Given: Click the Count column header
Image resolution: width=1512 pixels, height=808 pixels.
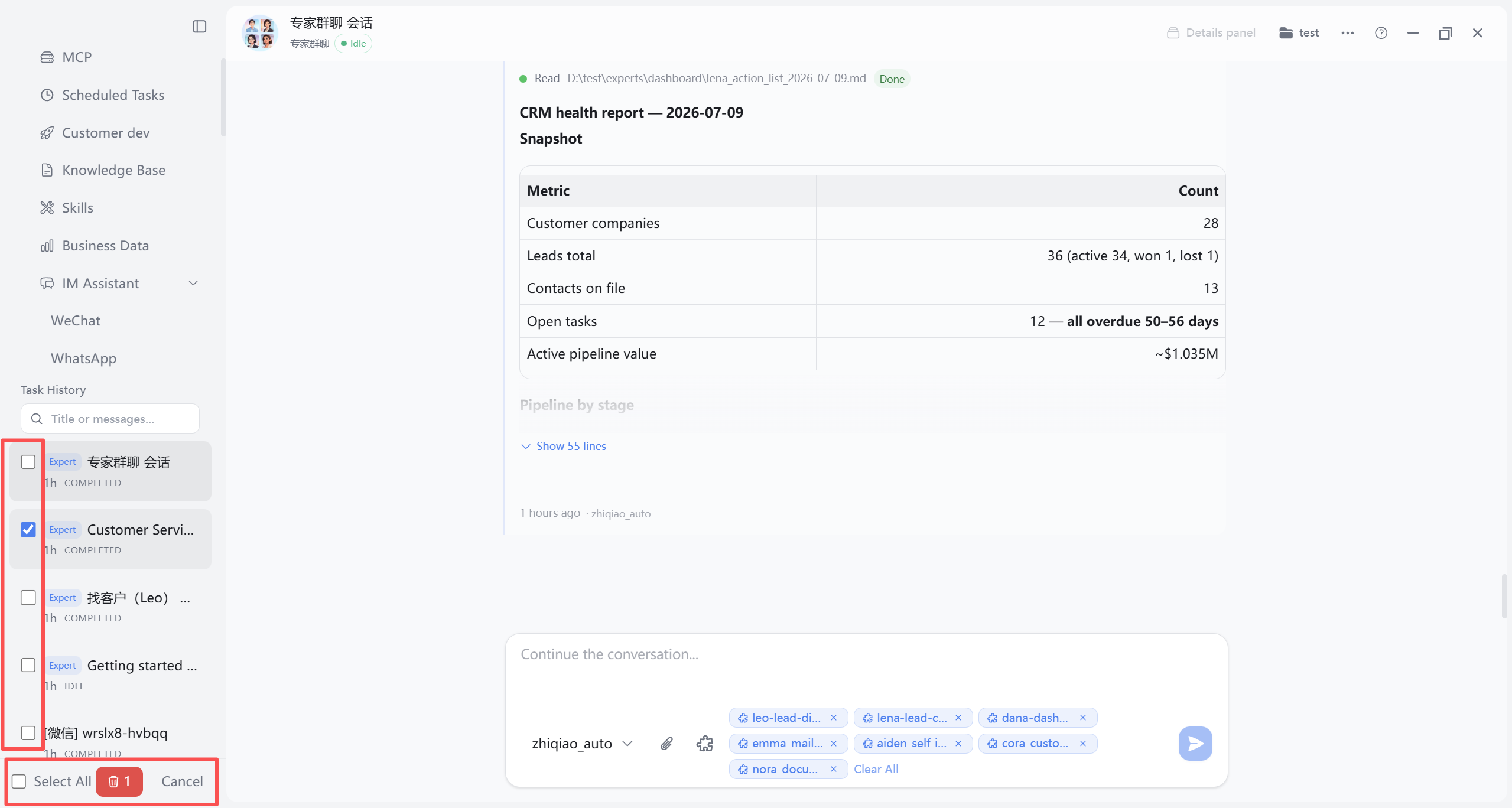Looking at the screenshot, I should point(1020,191).
